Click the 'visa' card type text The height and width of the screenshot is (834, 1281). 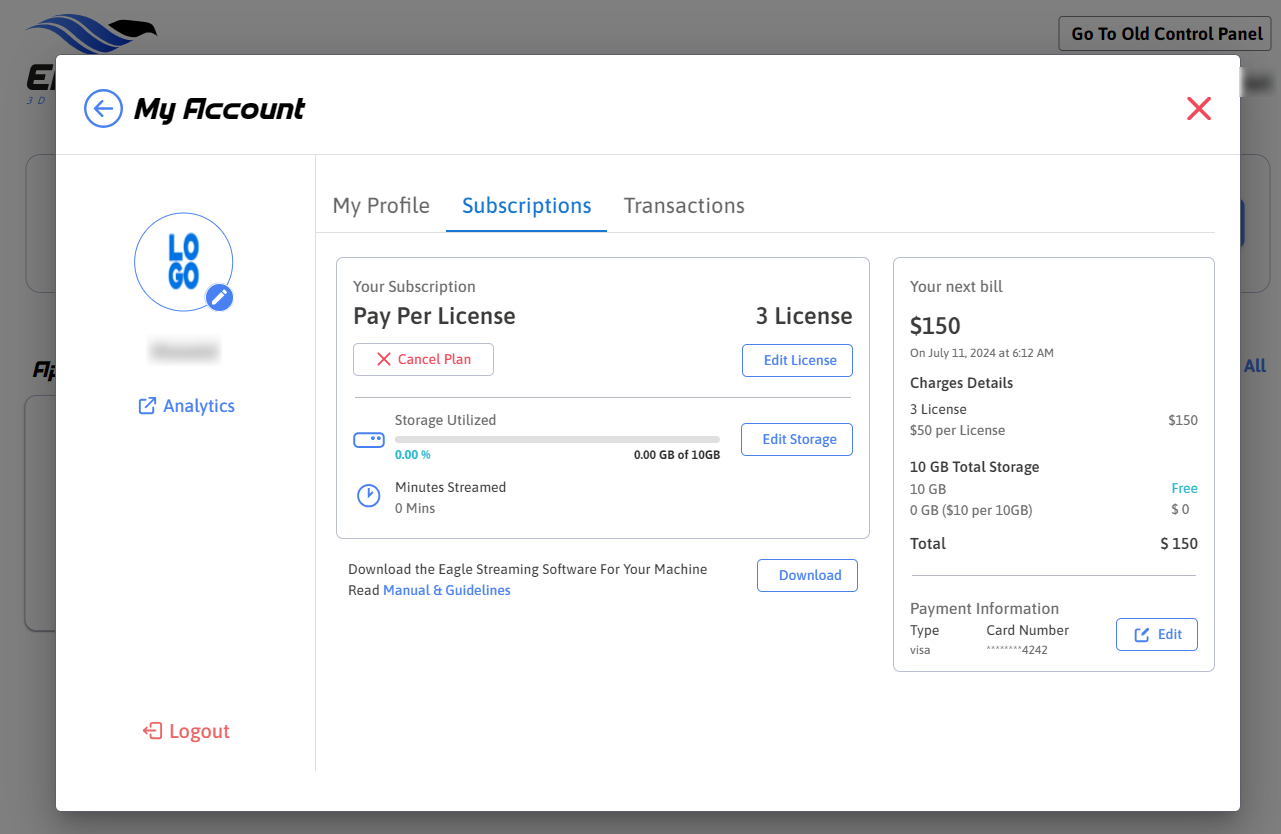(x=920, y=650)
